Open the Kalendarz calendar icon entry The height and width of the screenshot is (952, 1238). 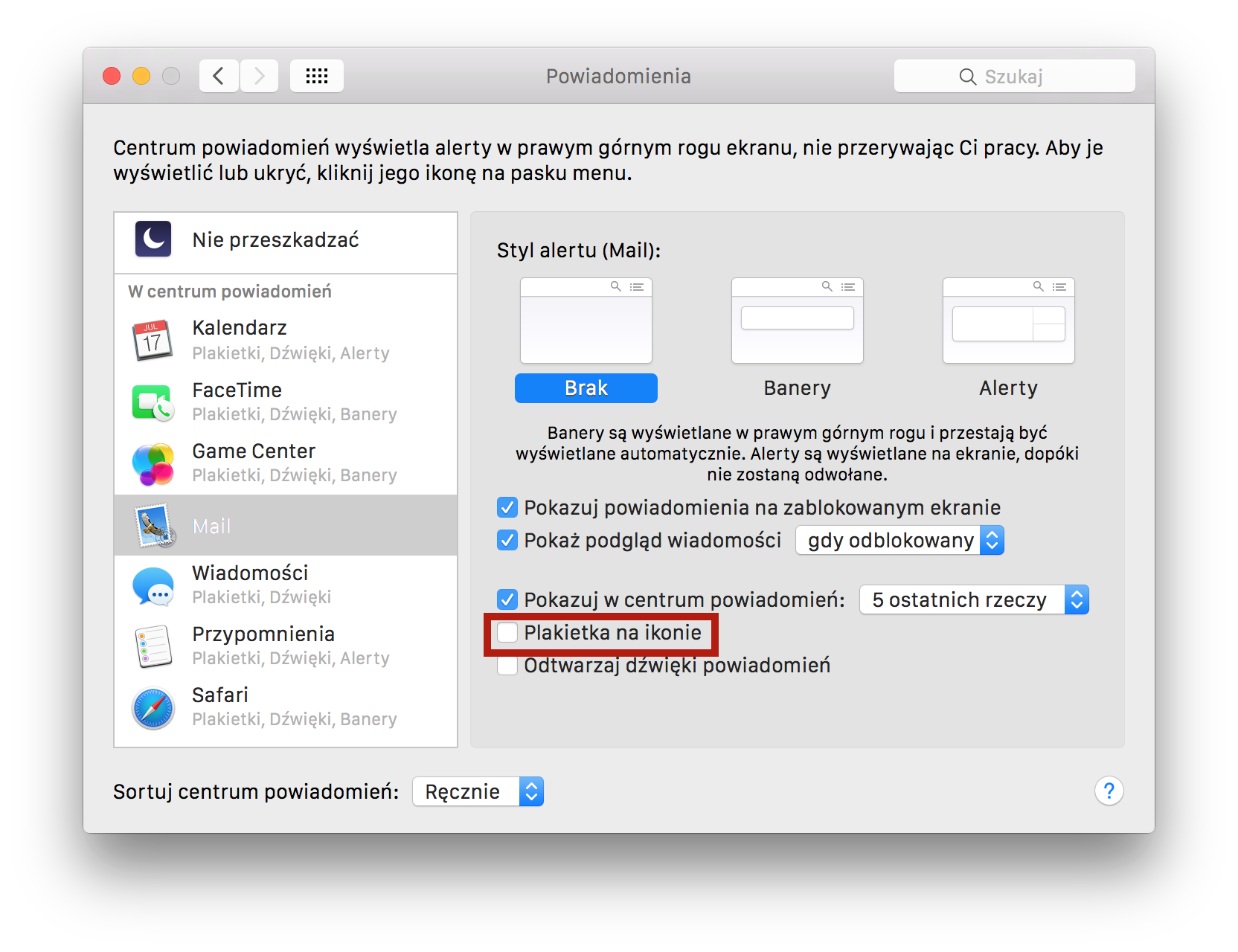(x=153, y=340)
